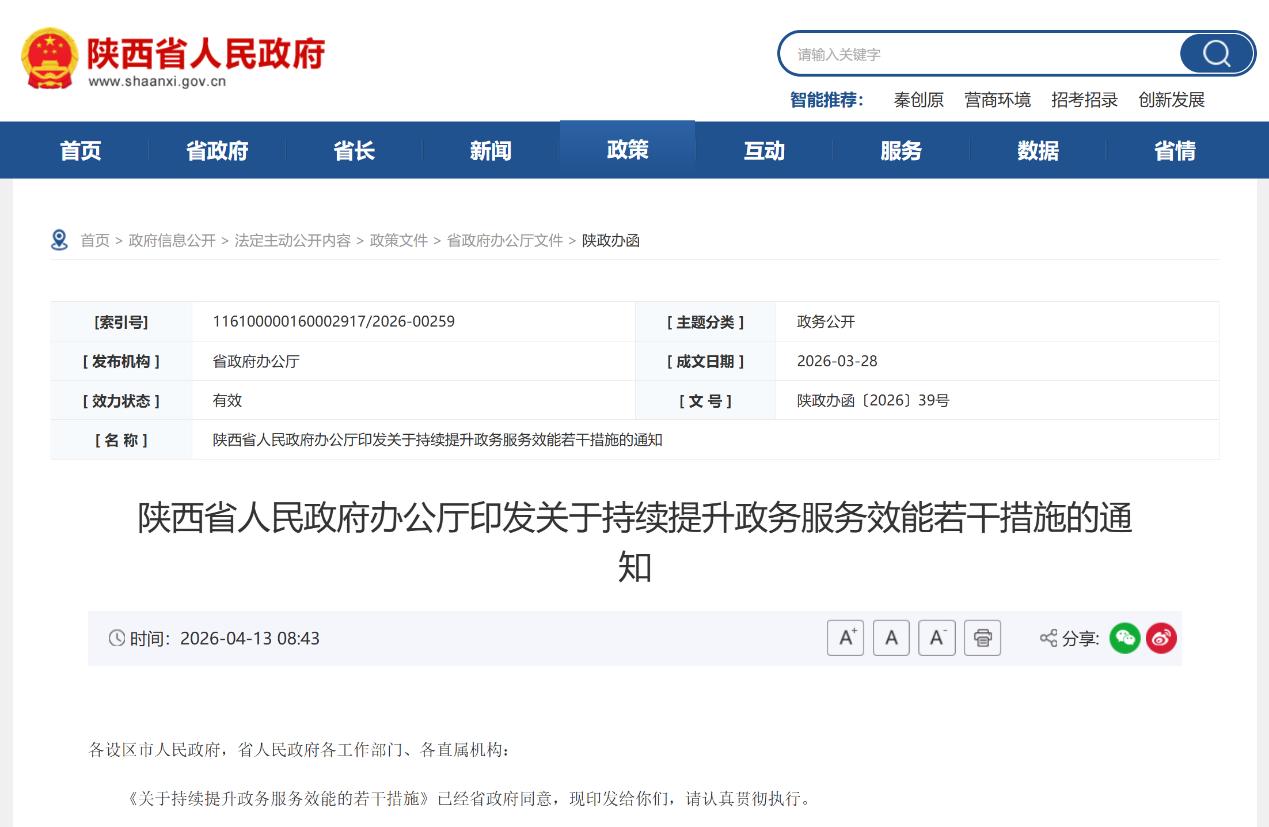The image size is (1269, 827).
Task: Click the [成文日期] field label
Action: [705, 361]
